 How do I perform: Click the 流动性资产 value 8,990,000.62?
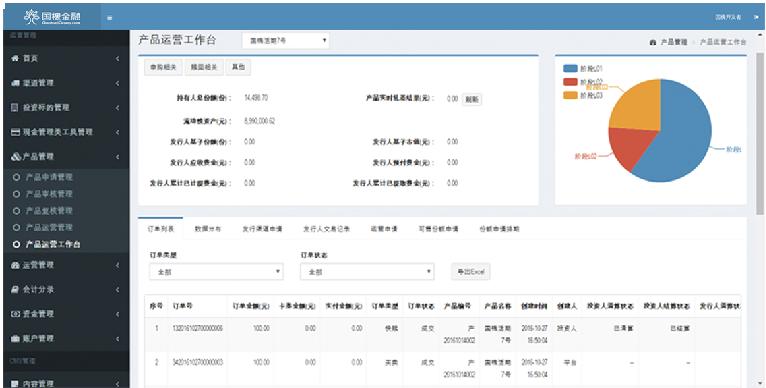tap(259, 121)
